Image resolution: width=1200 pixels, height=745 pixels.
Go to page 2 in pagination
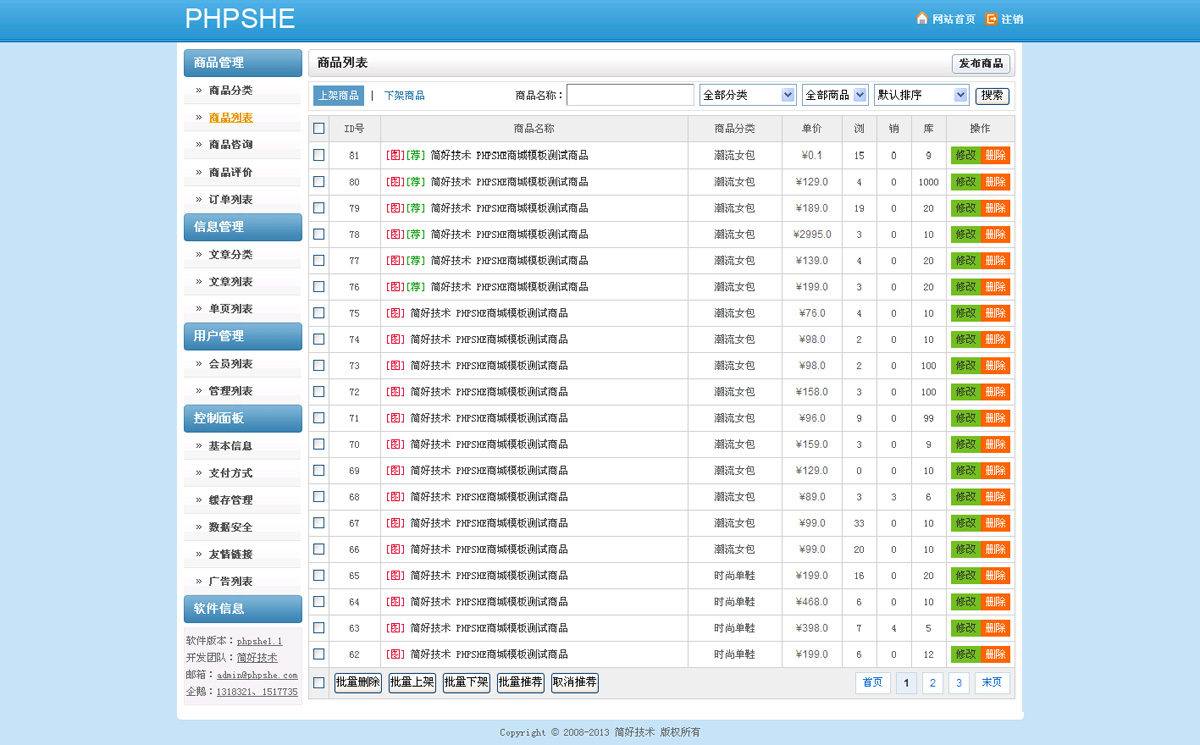tap(932, 682)
